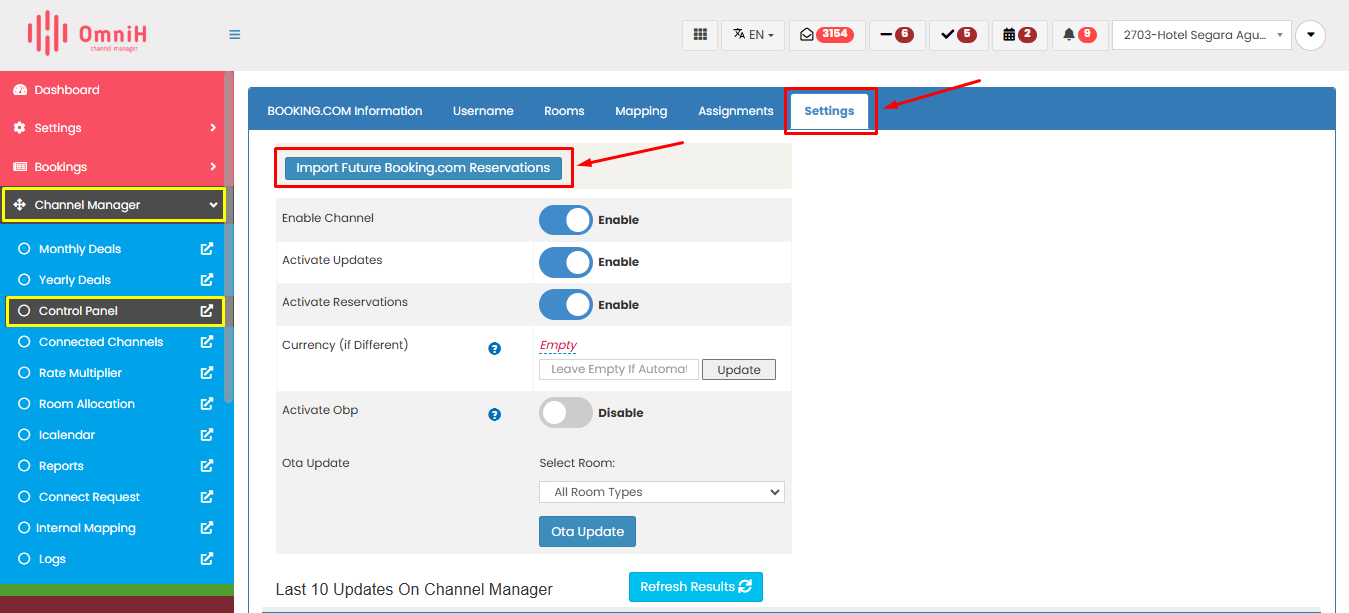This screenshot has width=1349, height=613.
Task: Select Internal Mapping in sidebar
Action: [86, 528]
